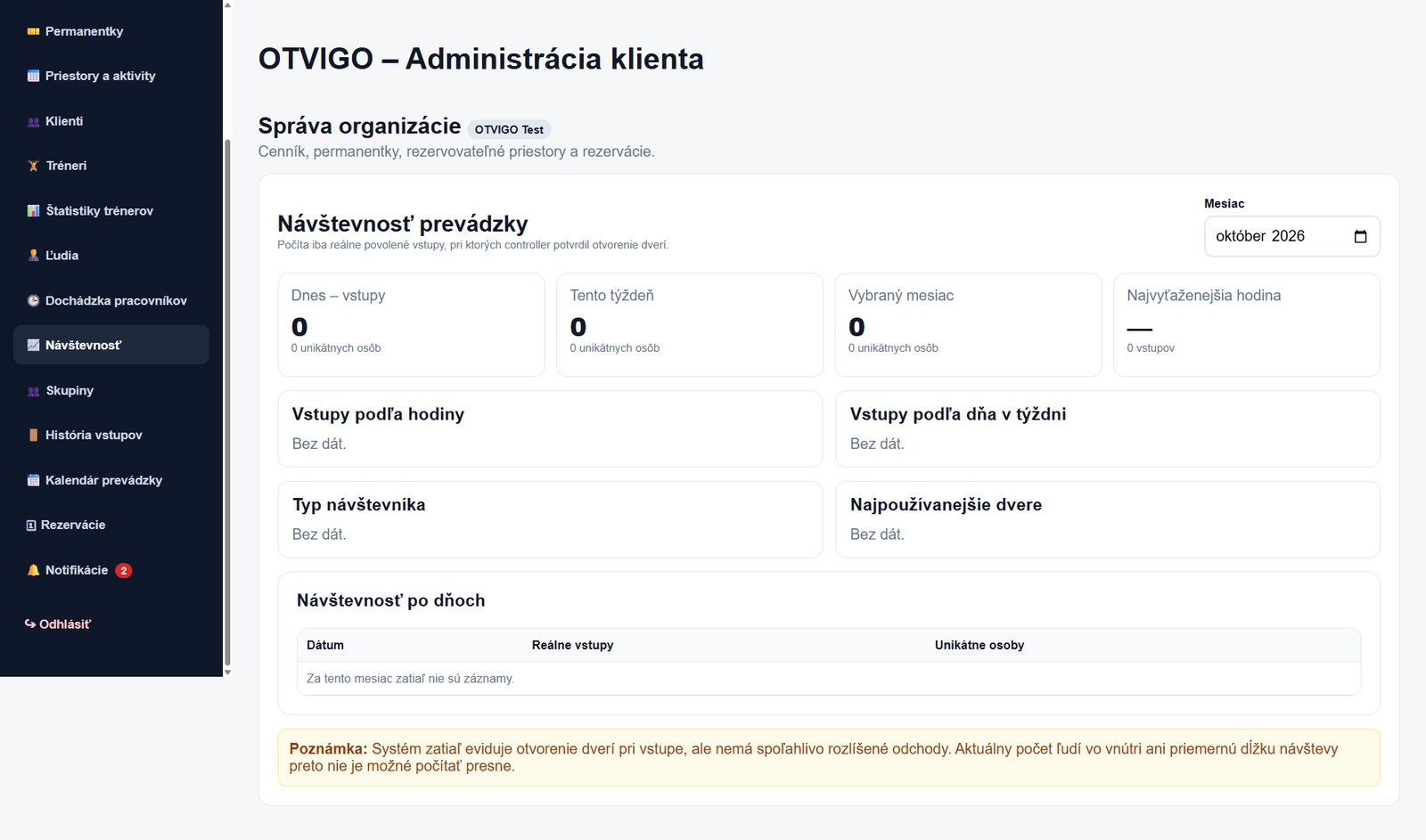Log out via Odhlásiť link
Viewport: 1426px width, 840px height.
pos(58,624)
